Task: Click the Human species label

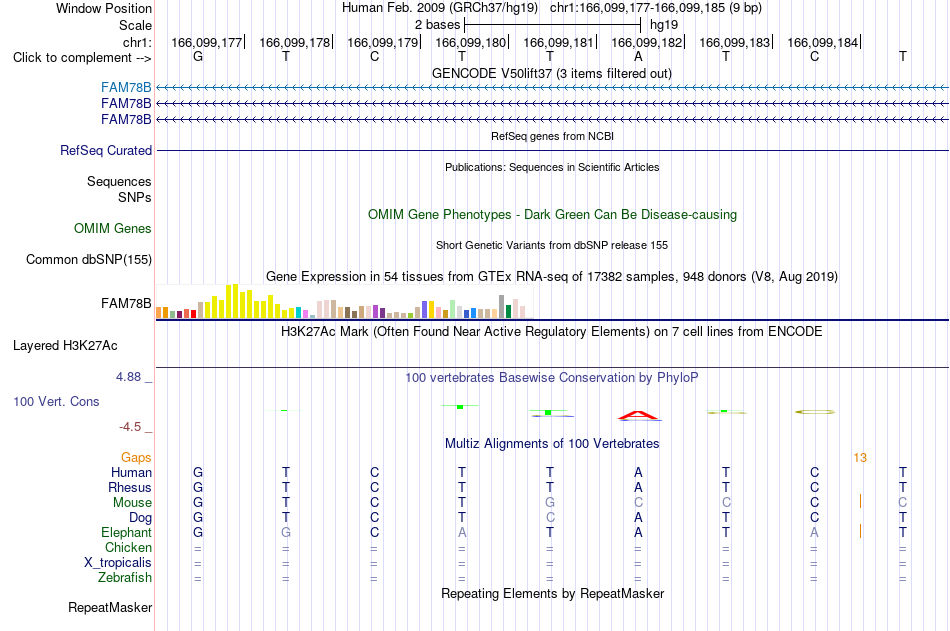Action: point(131,473)
